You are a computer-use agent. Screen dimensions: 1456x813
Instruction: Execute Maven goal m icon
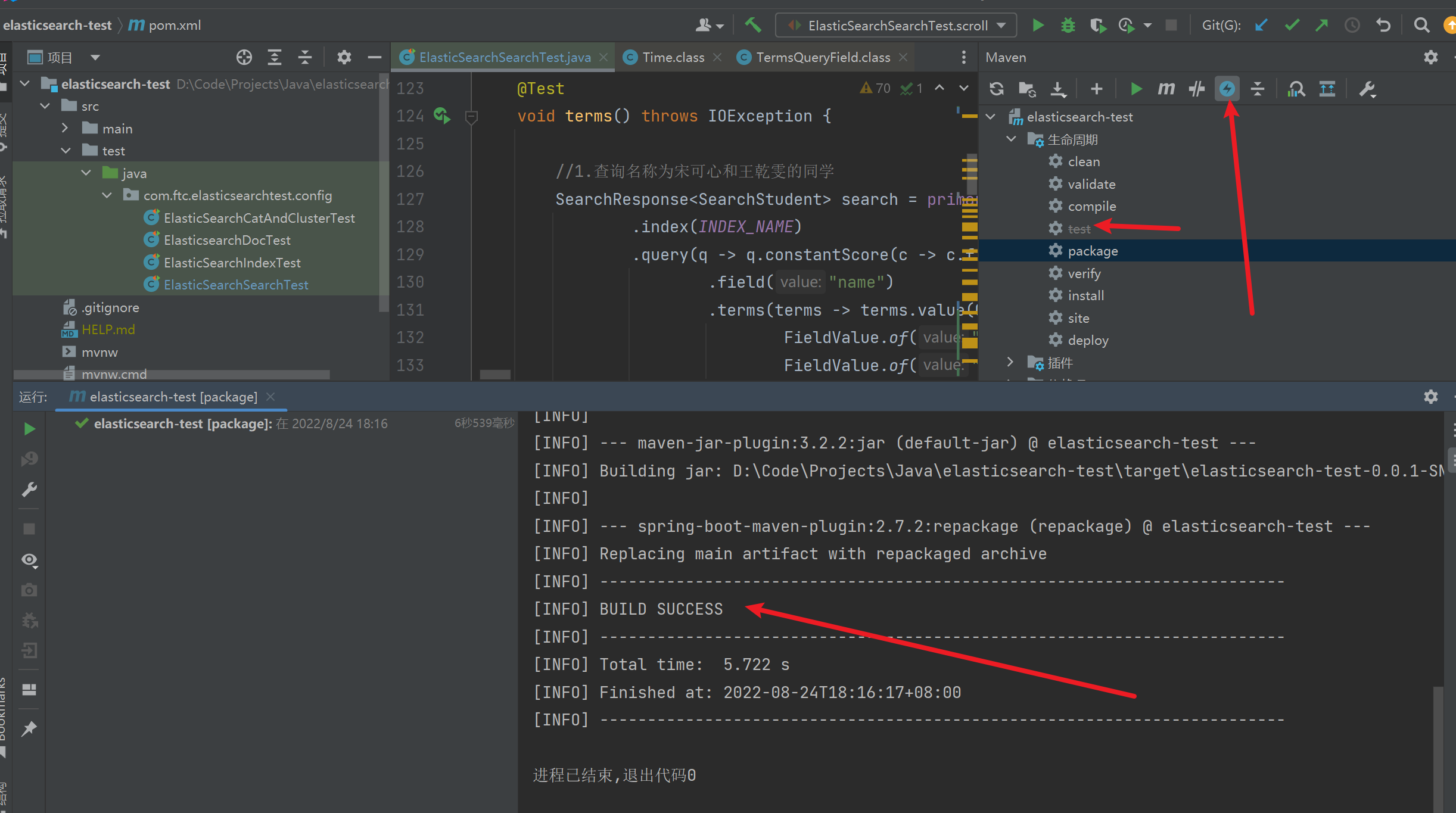click(1166, 89)
